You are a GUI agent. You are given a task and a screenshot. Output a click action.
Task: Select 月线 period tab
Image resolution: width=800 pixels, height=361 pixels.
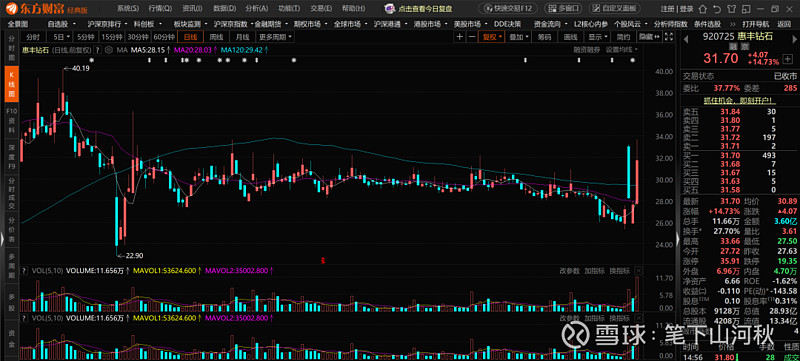[x=242, y=37]
